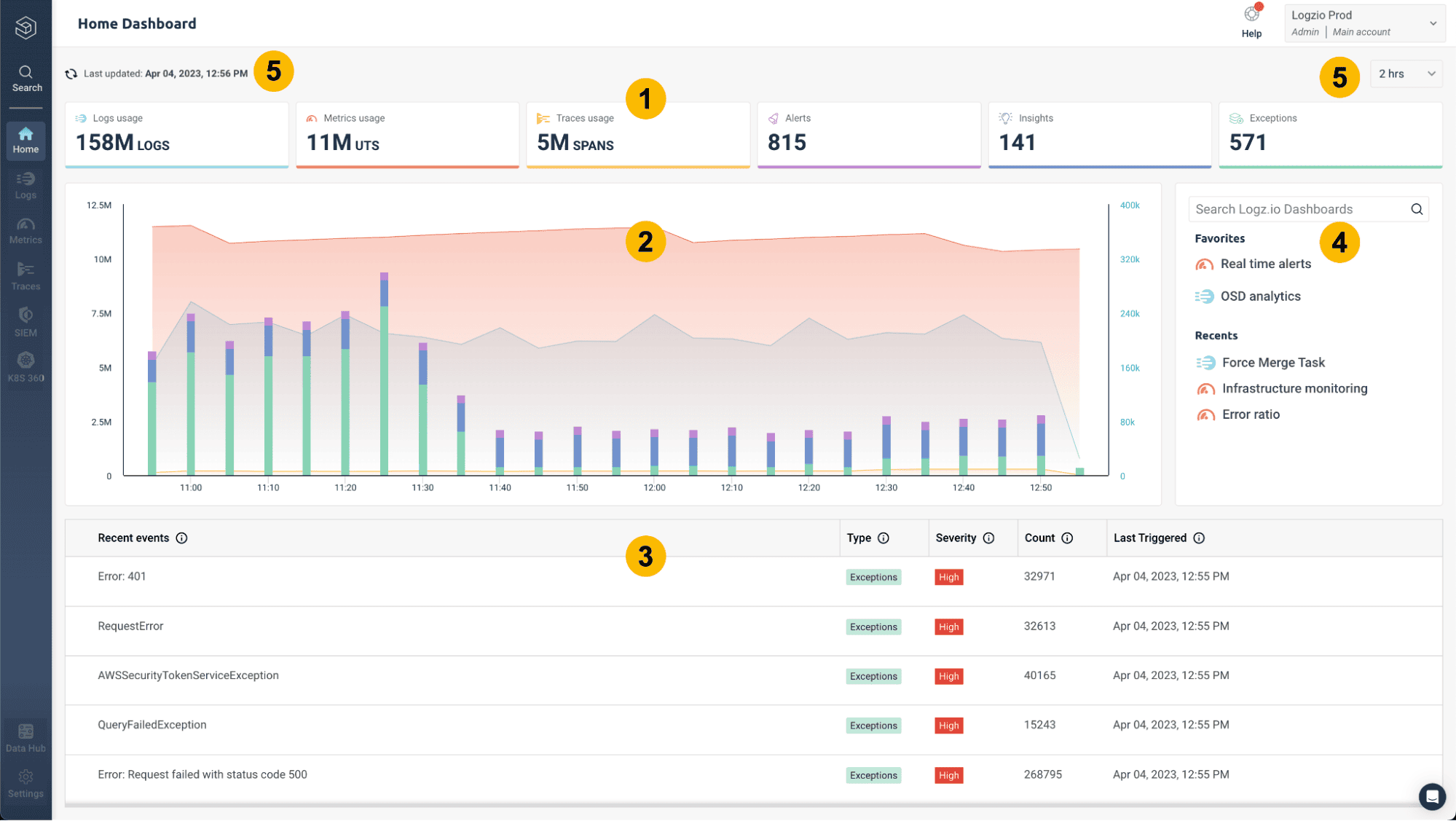Click the SIEM sidebar icon
Viewport: 1456px width, 821px height.
click(25, 321)
